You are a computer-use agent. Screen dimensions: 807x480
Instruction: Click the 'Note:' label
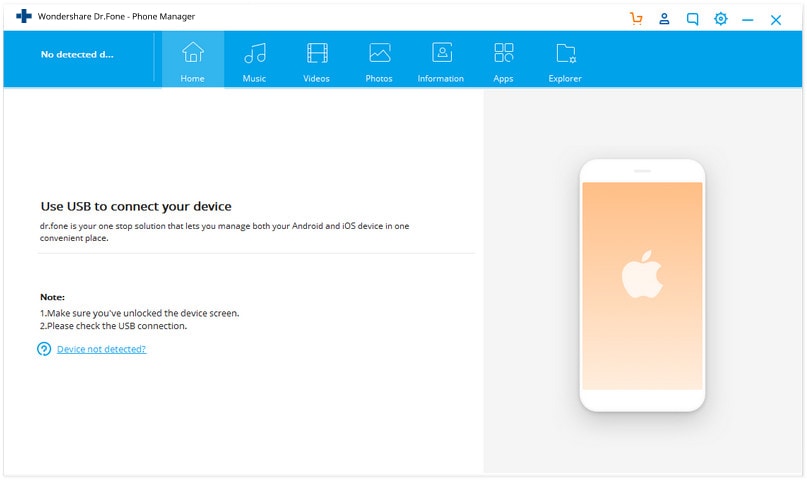point(52,297)
